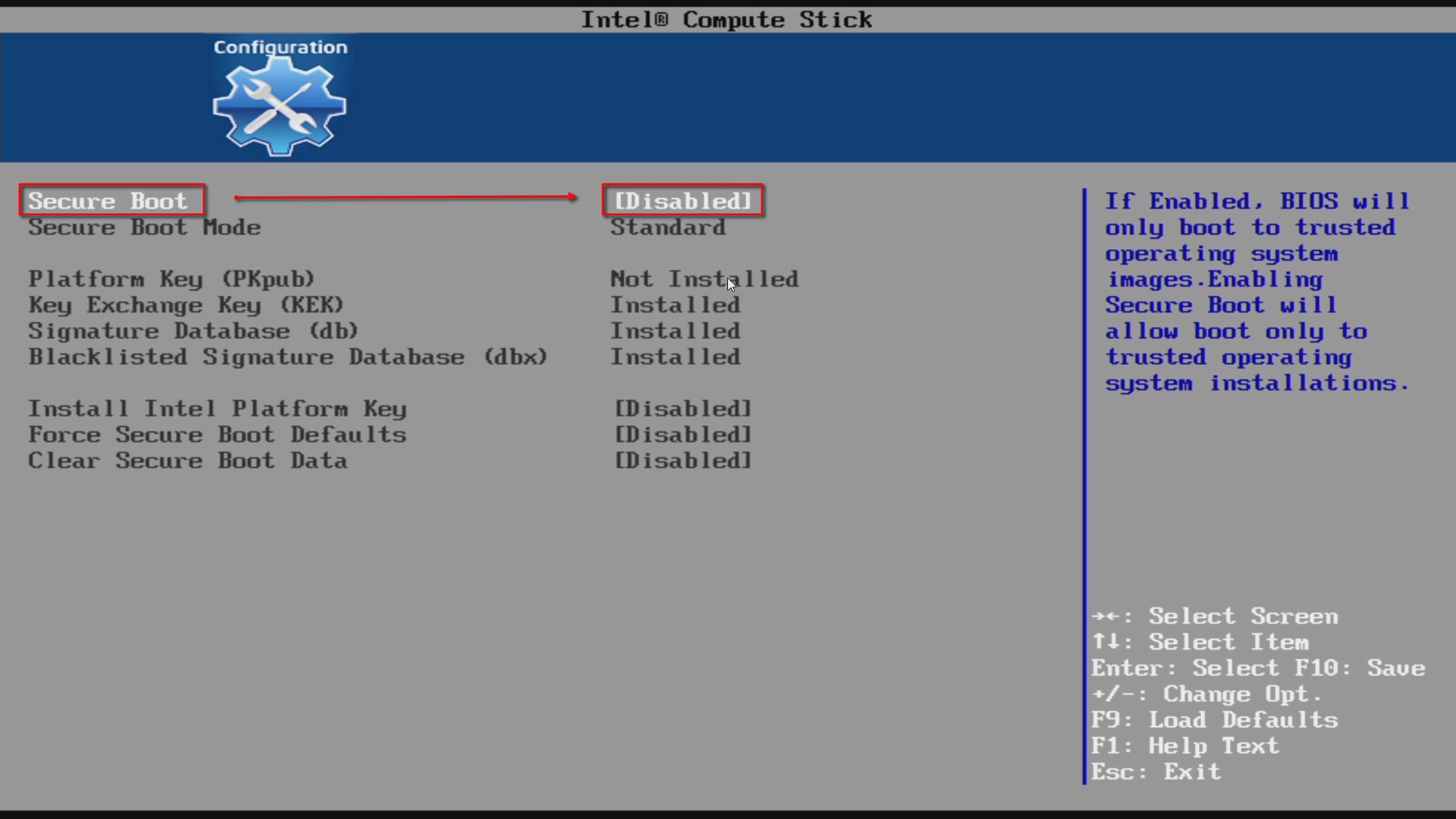Image resolution: width=1456 pixels, height=819 pixels.
Task: Click Installed status for KEK
Action: (x=675, y=305)
